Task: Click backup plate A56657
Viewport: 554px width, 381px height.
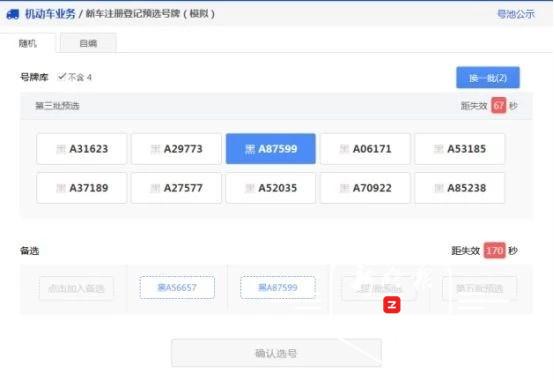Action: click(177, 288)
